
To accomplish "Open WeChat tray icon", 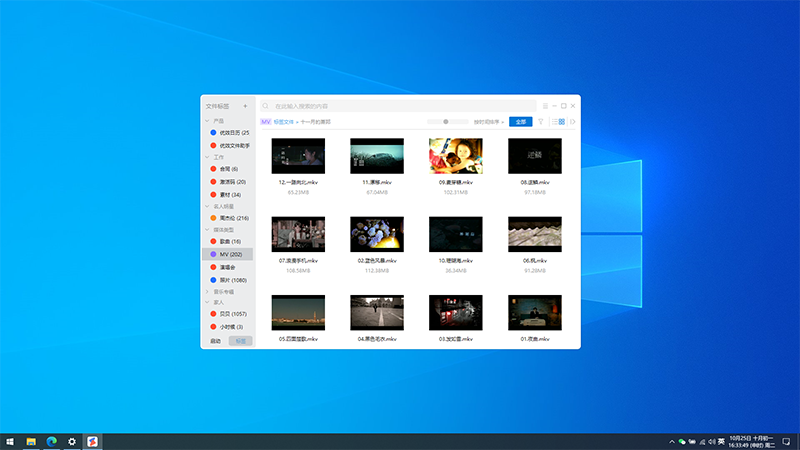I will click(682, 442).
